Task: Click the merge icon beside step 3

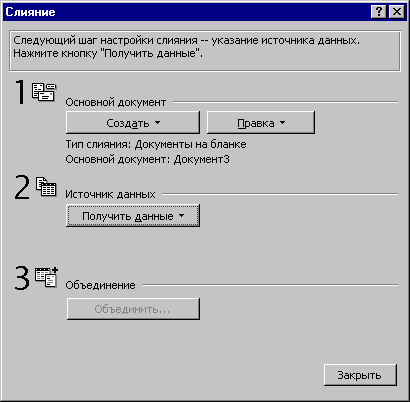Action: pos(46,277)
